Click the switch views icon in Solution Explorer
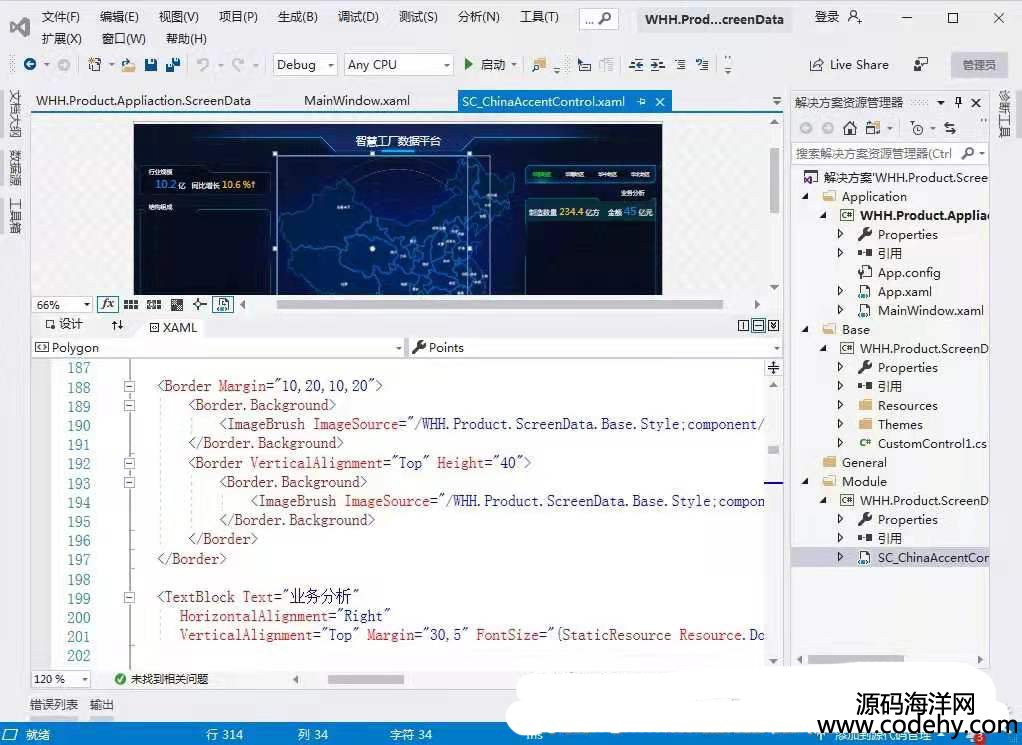 (873, 128)
